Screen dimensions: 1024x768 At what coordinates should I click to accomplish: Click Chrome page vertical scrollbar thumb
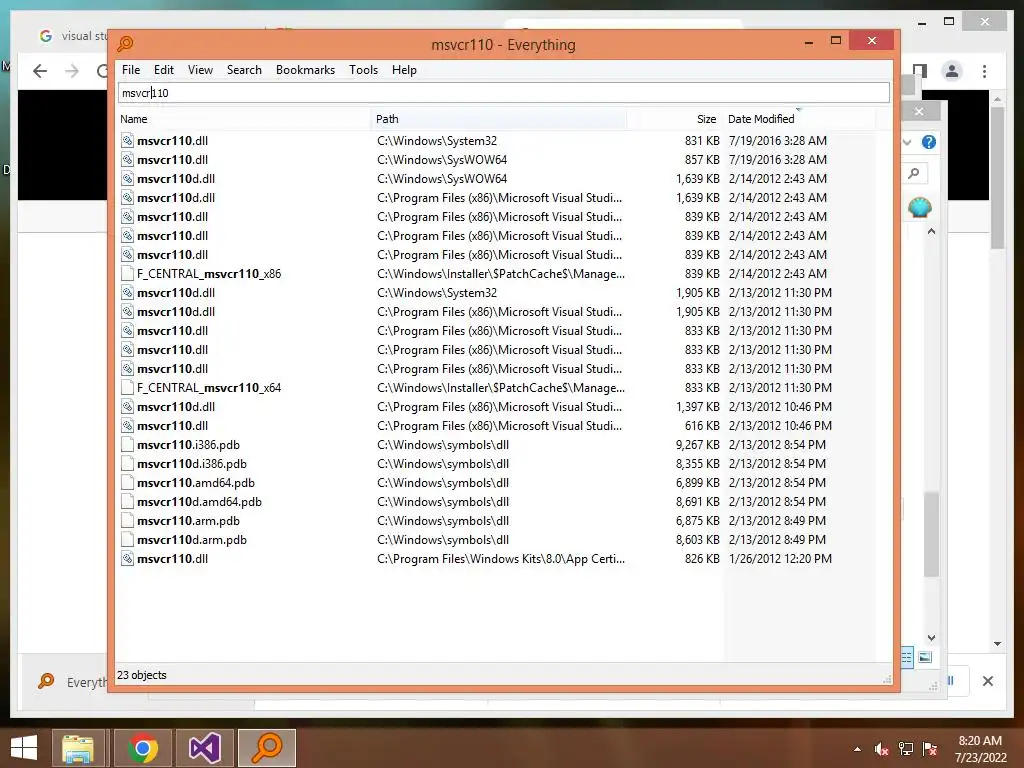(997, 178)
